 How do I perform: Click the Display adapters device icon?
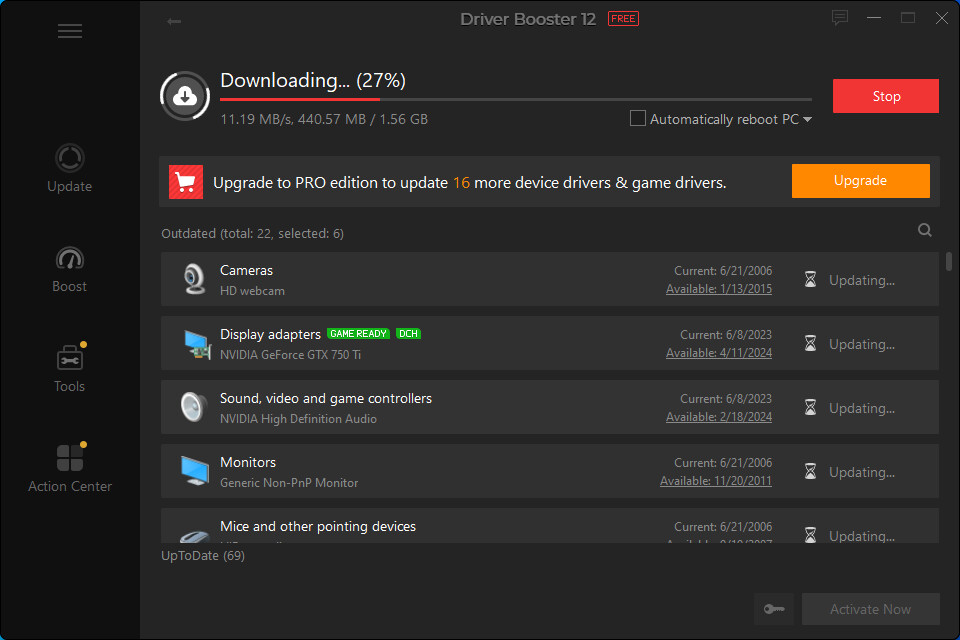click(x=197, y=344)
